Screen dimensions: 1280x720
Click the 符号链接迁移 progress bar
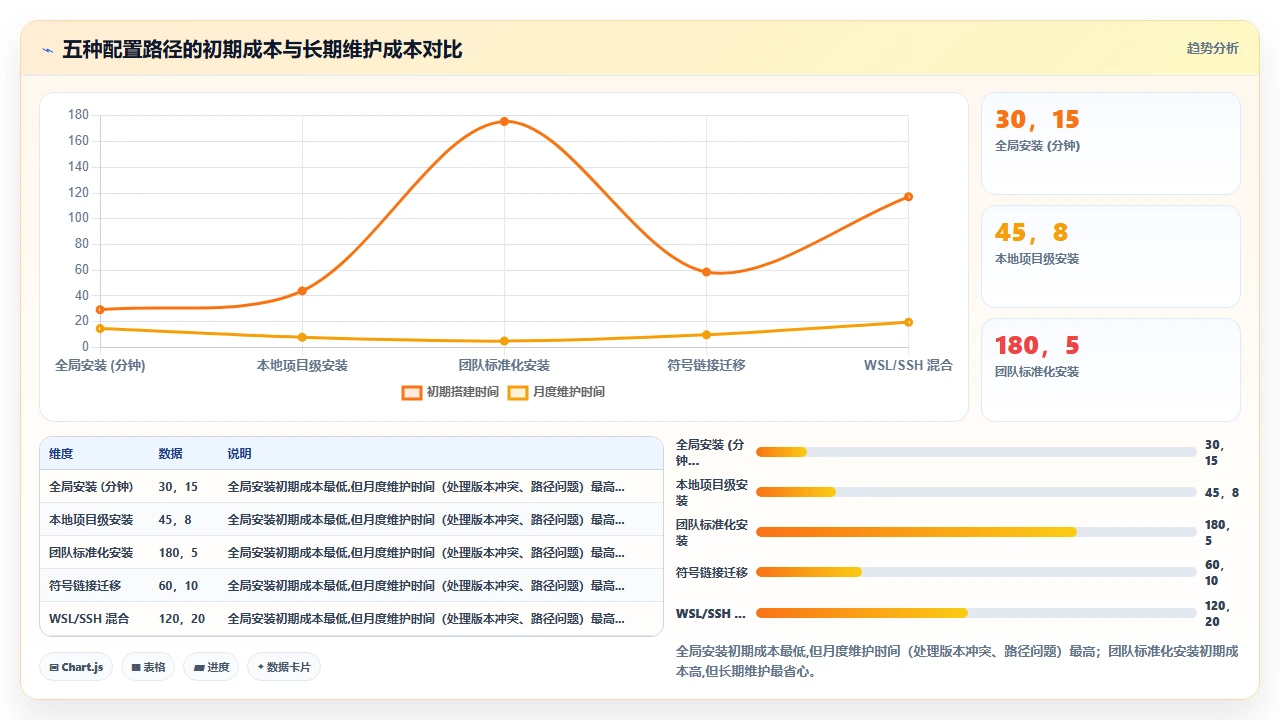(976, 572)
